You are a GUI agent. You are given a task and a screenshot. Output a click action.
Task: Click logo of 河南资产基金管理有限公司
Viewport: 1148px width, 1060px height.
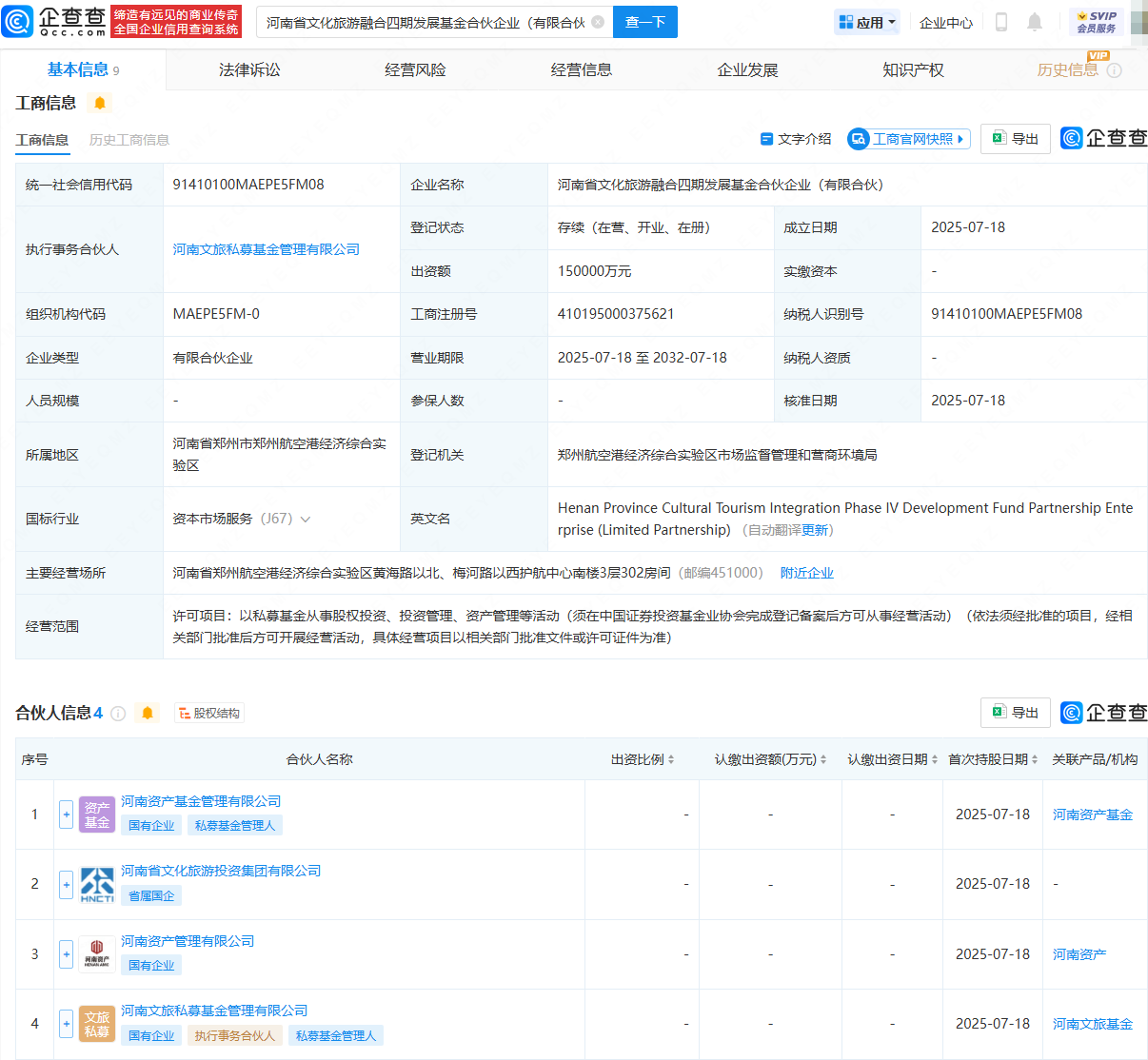(97, 815)
